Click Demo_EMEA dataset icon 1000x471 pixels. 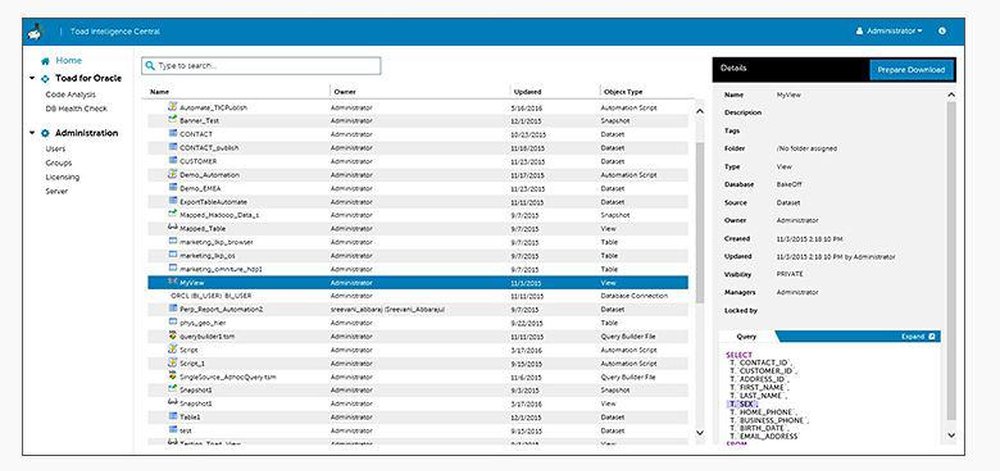point(172,187)
